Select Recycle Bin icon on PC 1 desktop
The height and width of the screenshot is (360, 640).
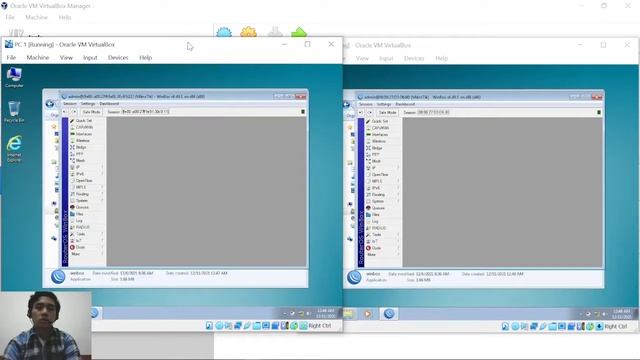click(x=14, y=112)
